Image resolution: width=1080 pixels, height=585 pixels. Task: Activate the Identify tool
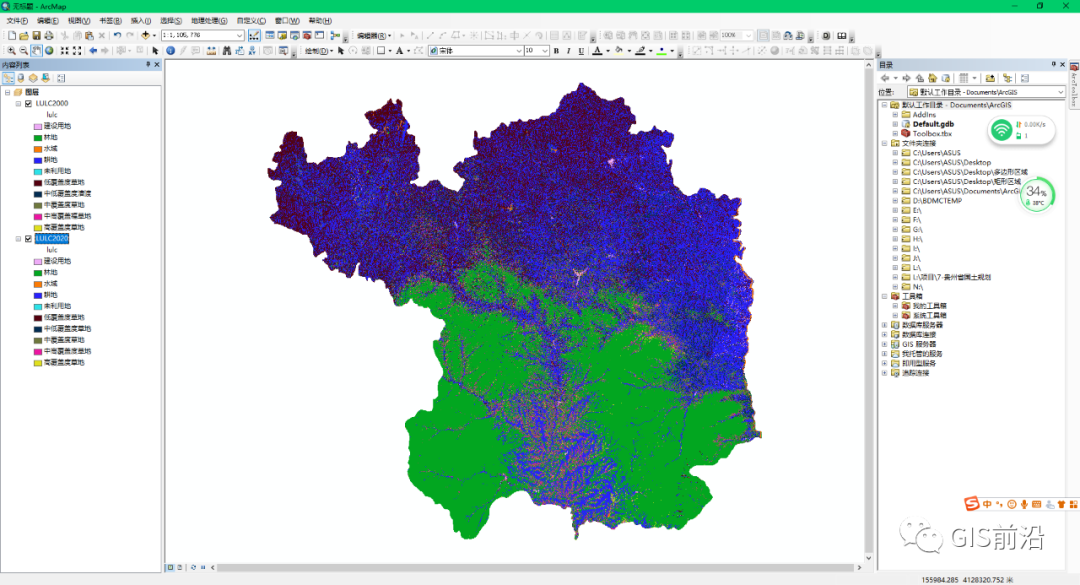[x=170, y=50]
